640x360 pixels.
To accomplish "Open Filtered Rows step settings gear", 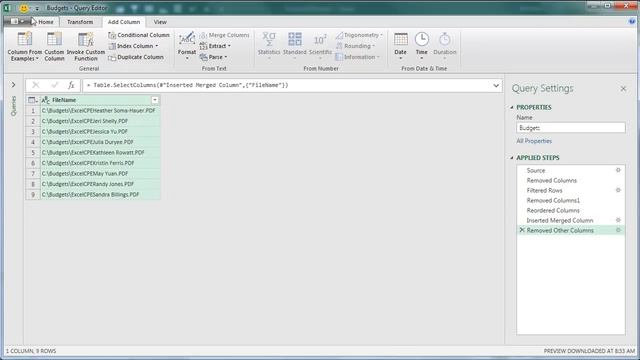I will click(x=618, y=190).
